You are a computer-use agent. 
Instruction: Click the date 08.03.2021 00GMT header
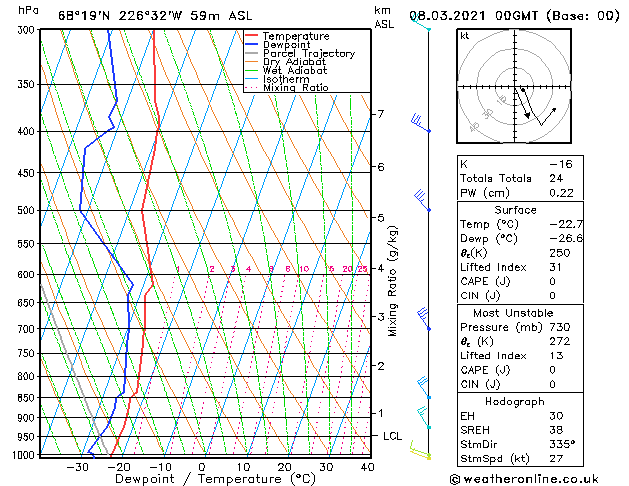click(473, 16)
